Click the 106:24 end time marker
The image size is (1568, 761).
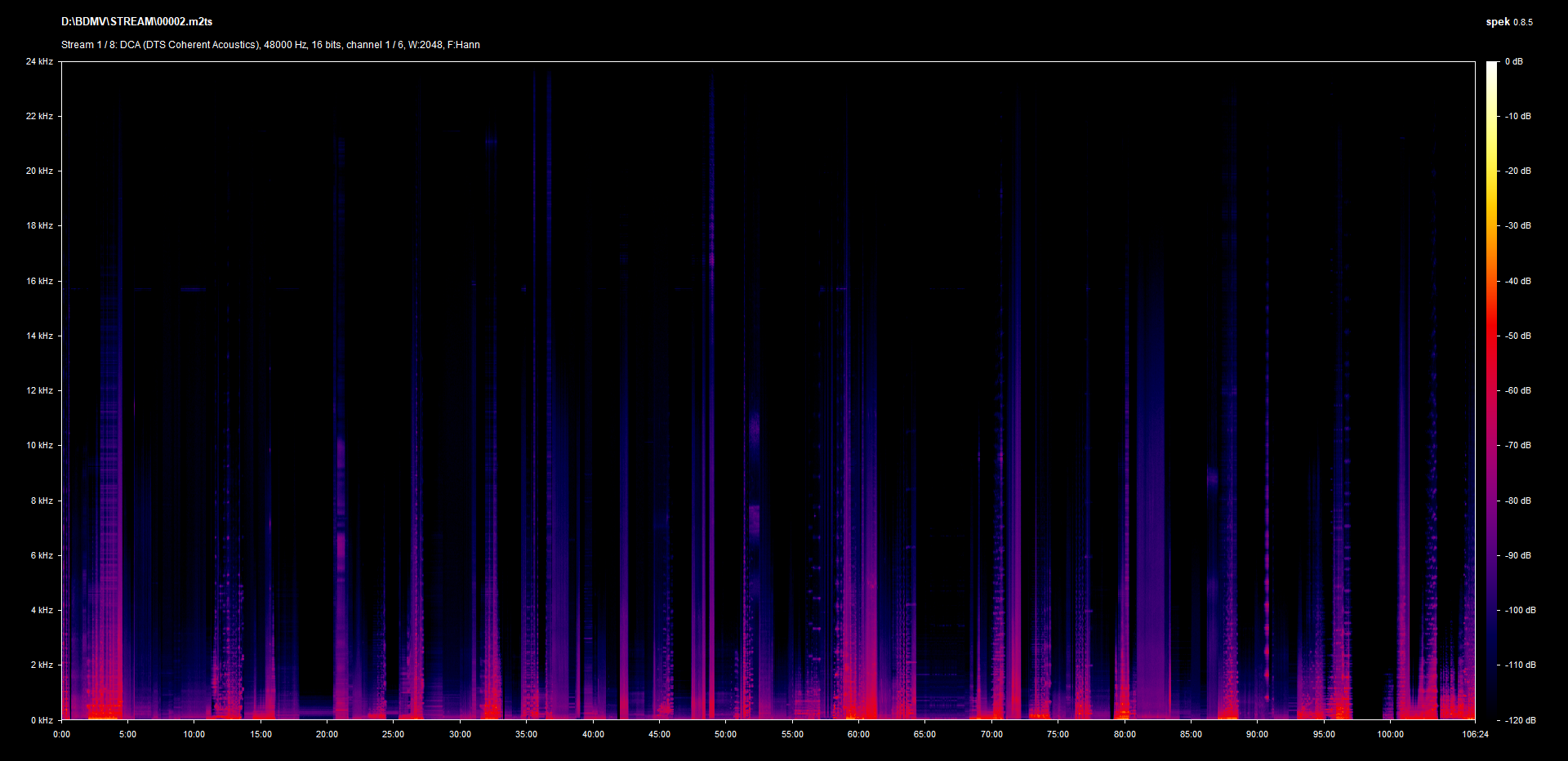[1475, 735]
